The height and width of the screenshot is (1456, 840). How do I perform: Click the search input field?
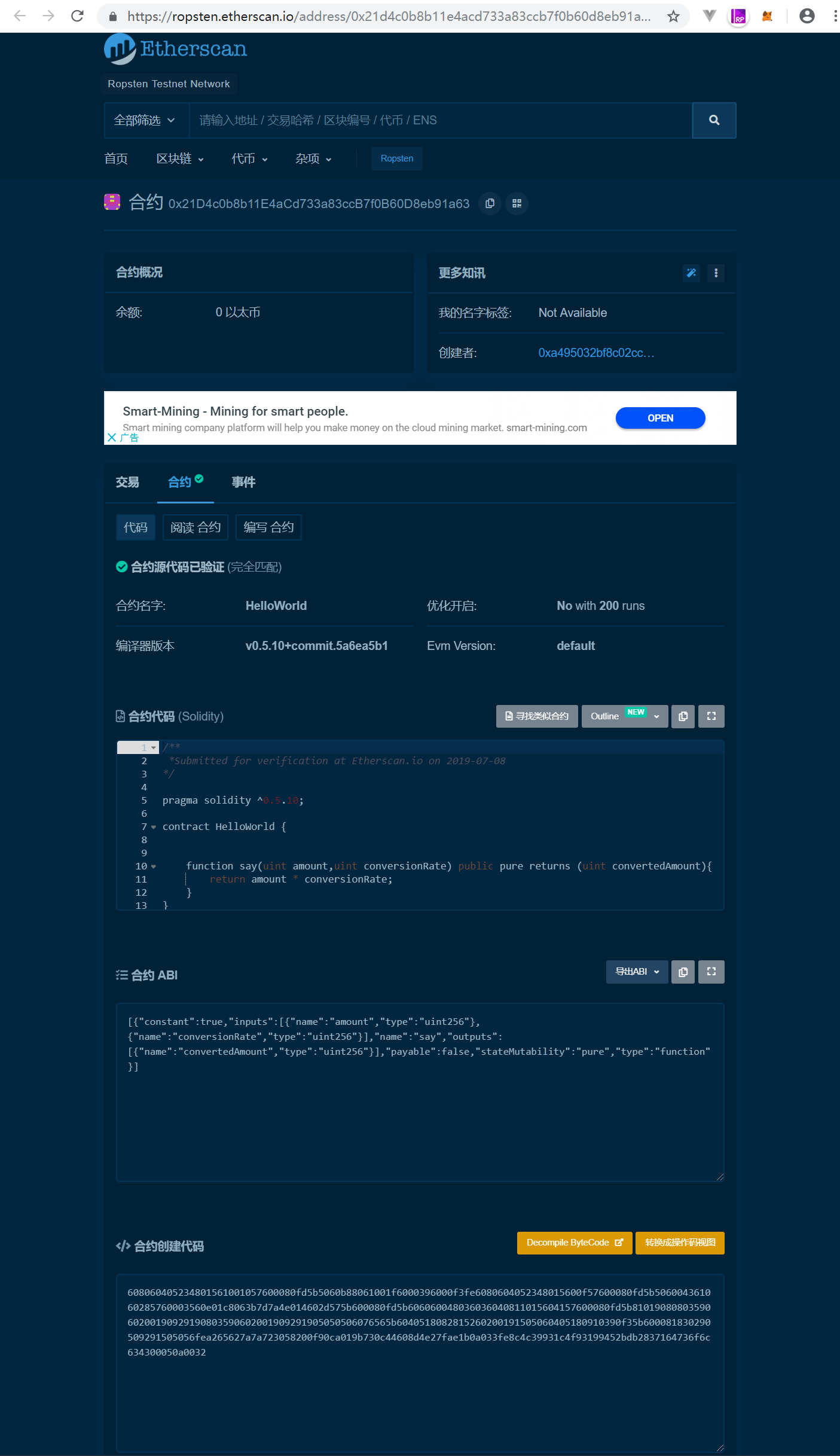pos(441,120)
